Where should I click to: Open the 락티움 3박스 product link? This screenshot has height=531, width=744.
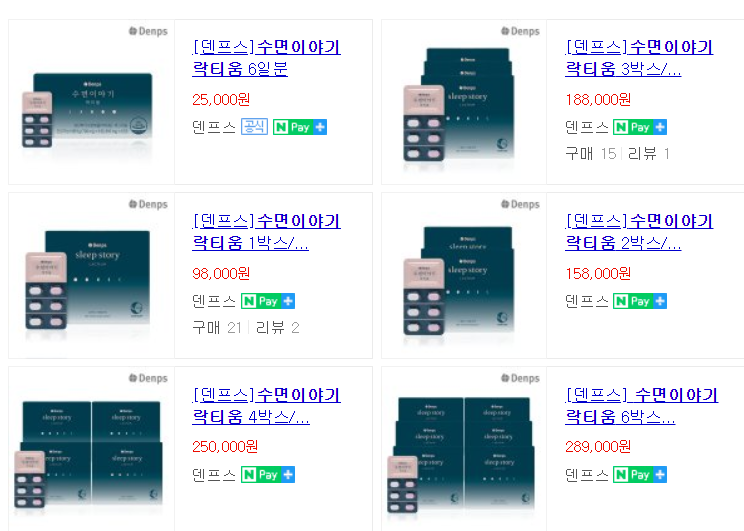click(x=639, y=58)
